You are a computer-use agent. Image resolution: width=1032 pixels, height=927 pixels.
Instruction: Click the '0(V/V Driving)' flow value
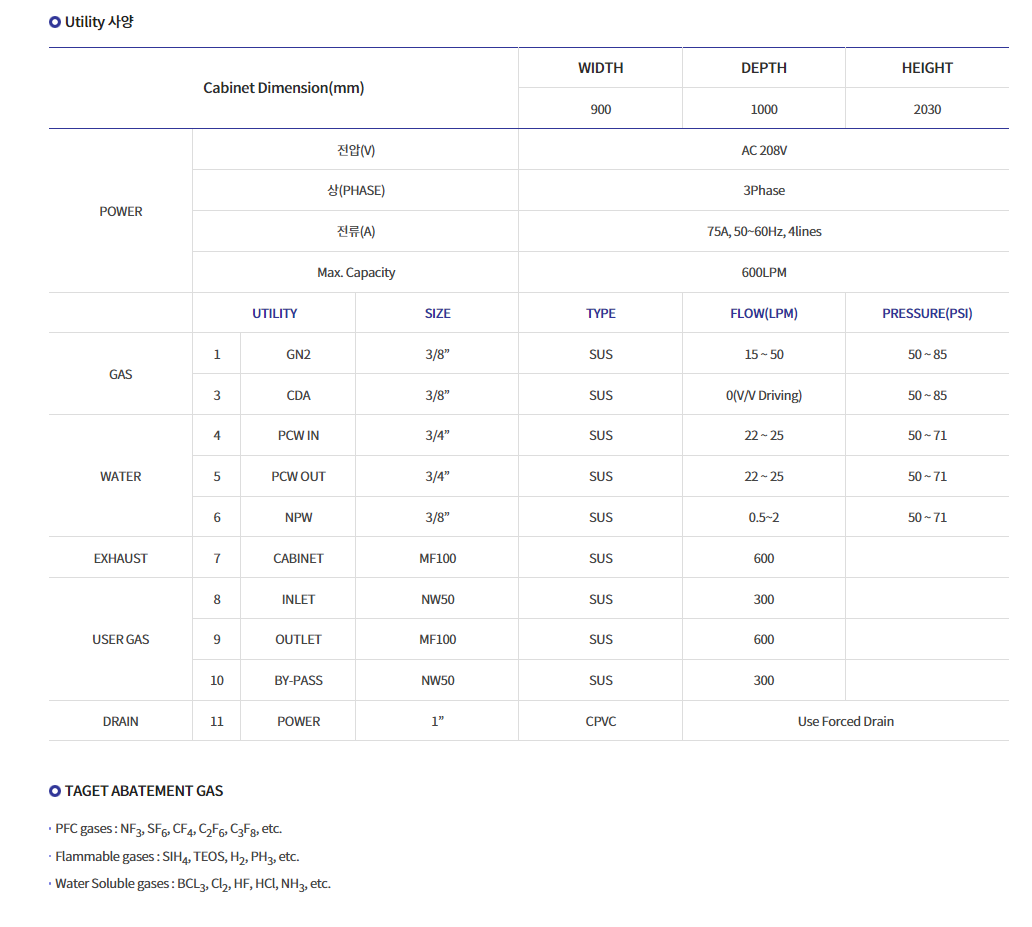click(763, 395)
